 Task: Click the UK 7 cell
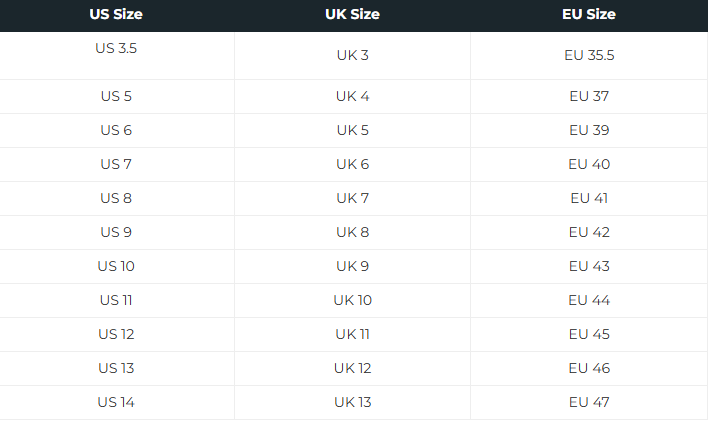click(352, 199)
